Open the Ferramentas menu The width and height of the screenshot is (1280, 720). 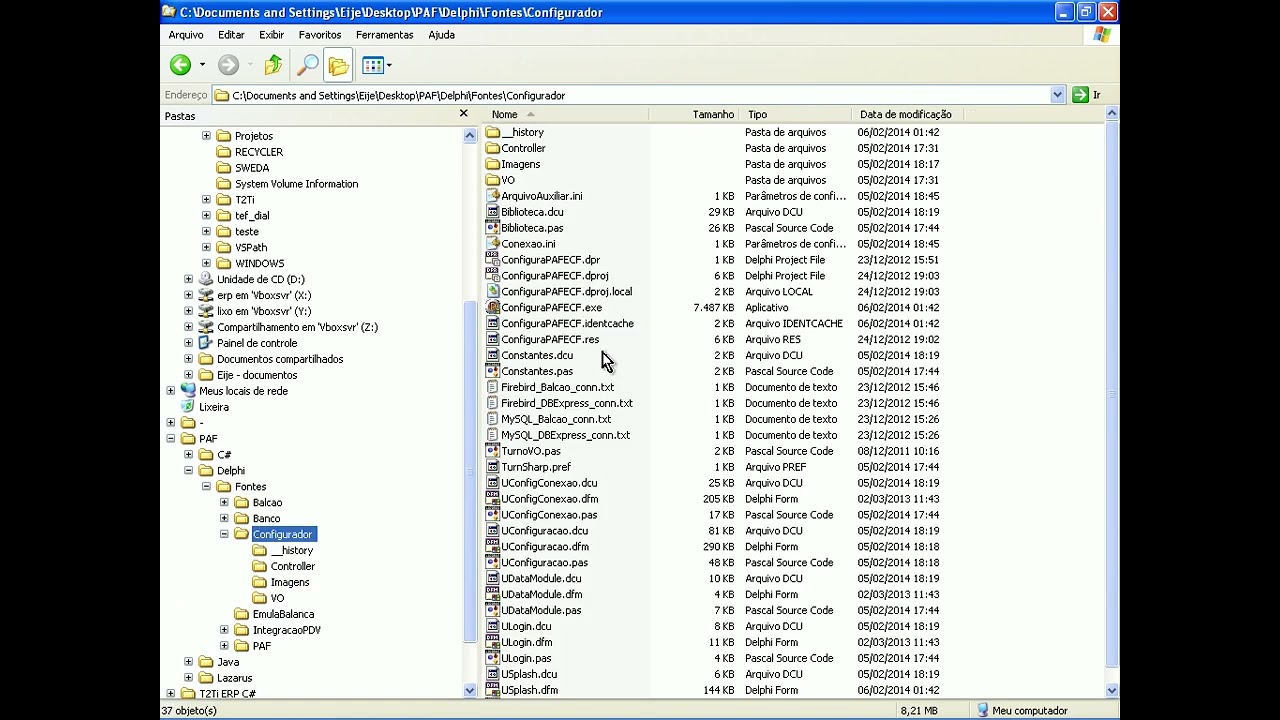[x=384, y=35]
